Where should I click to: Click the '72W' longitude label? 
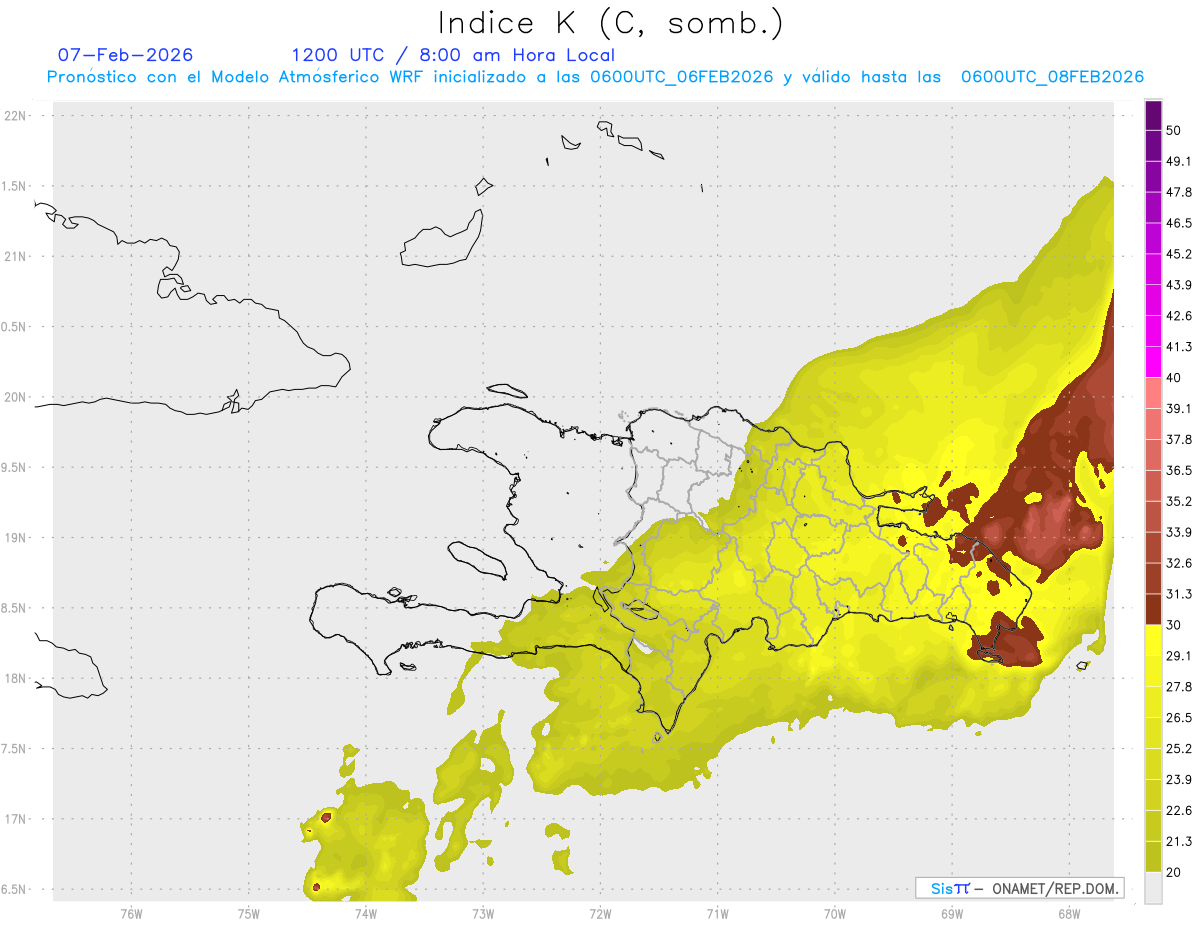tap(600, 914)
